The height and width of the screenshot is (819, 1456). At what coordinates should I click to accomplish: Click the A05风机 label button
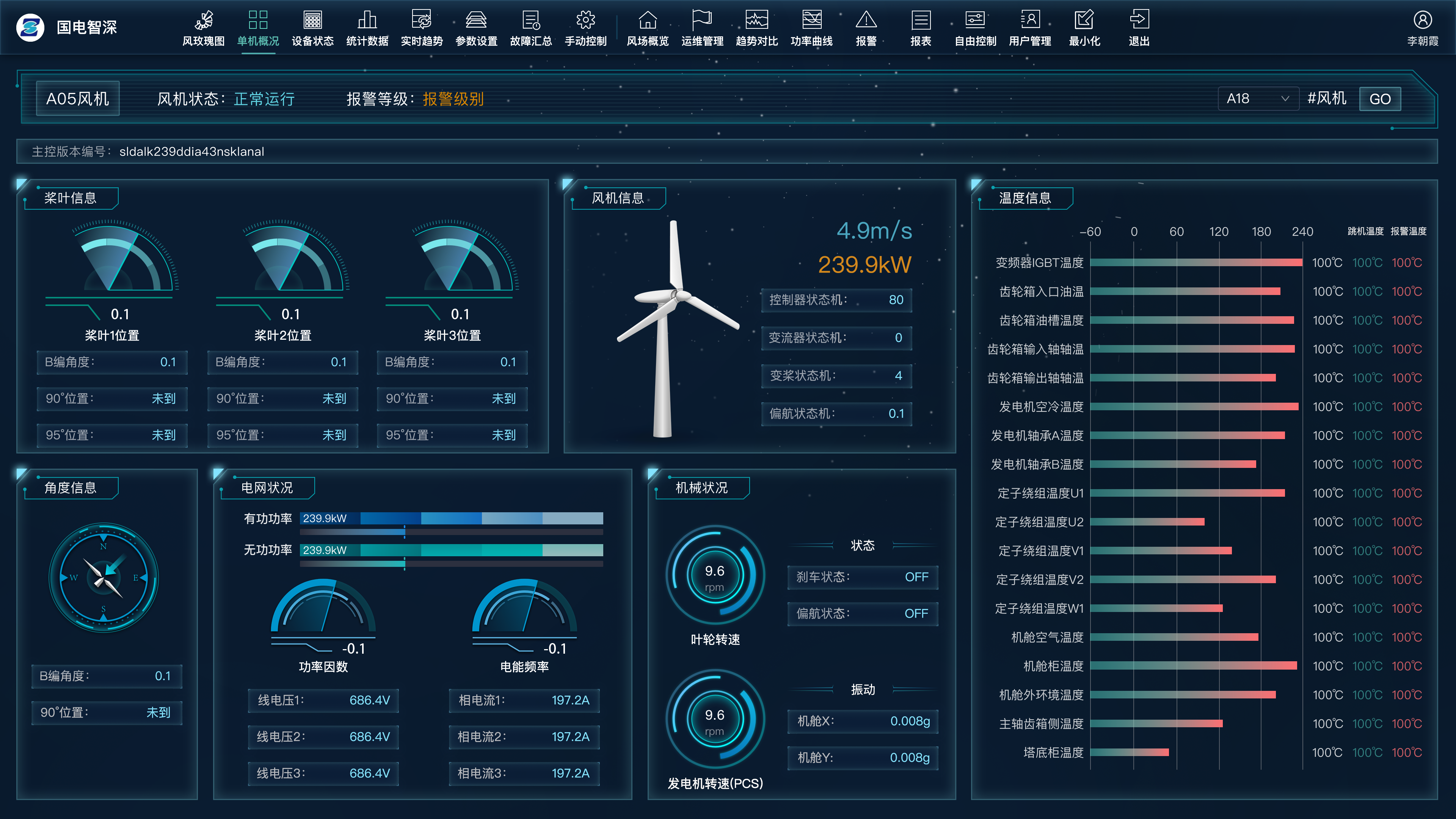[77, 99]
